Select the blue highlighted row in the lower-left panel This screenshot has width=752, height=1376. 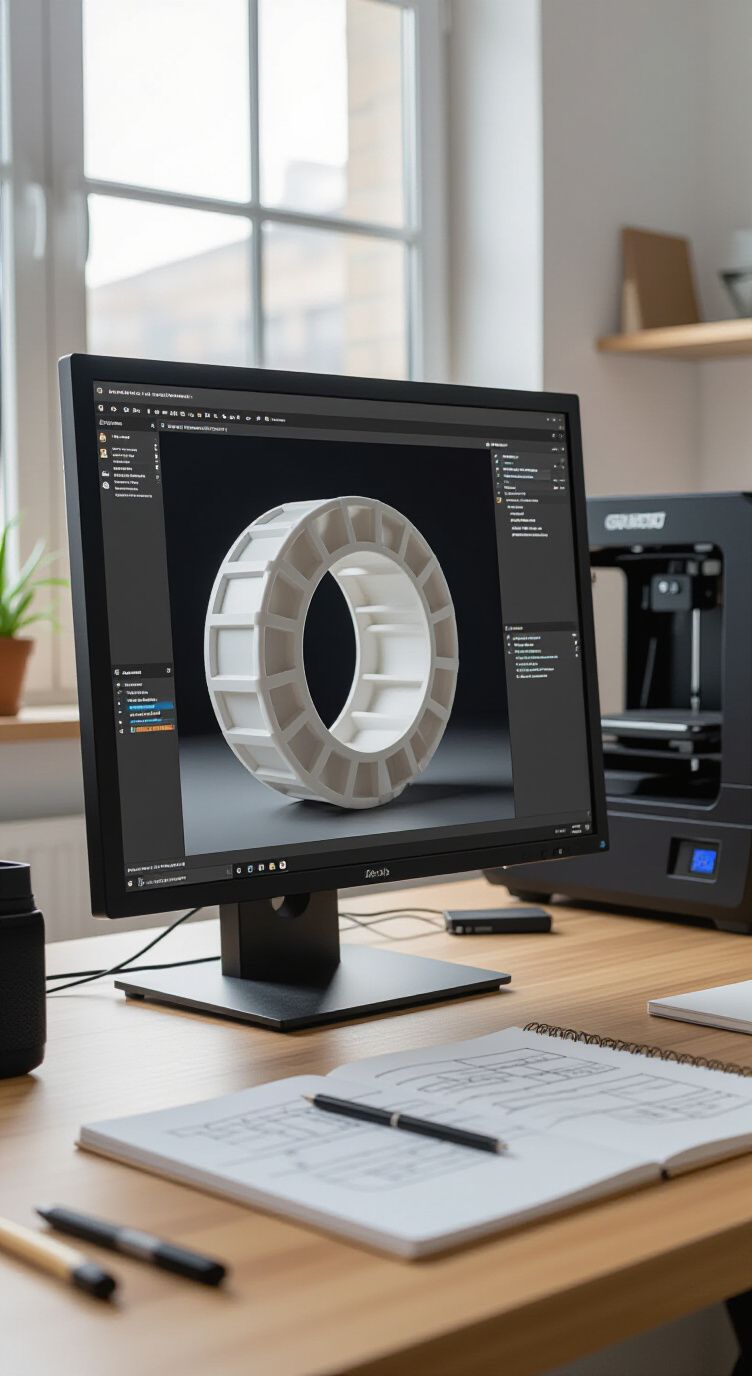[x=150, y=706]
